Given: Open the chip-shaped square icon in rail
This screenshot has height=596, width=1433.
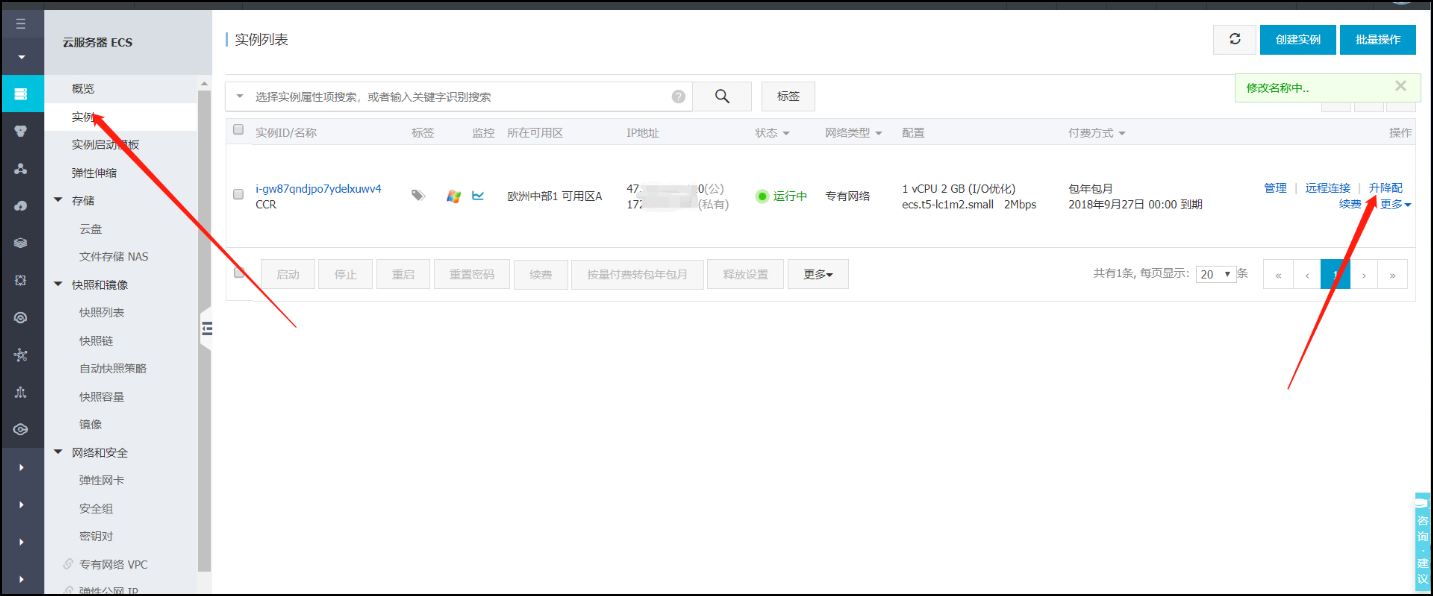Looking at the screenshot, I should click(x=21, y=280).
